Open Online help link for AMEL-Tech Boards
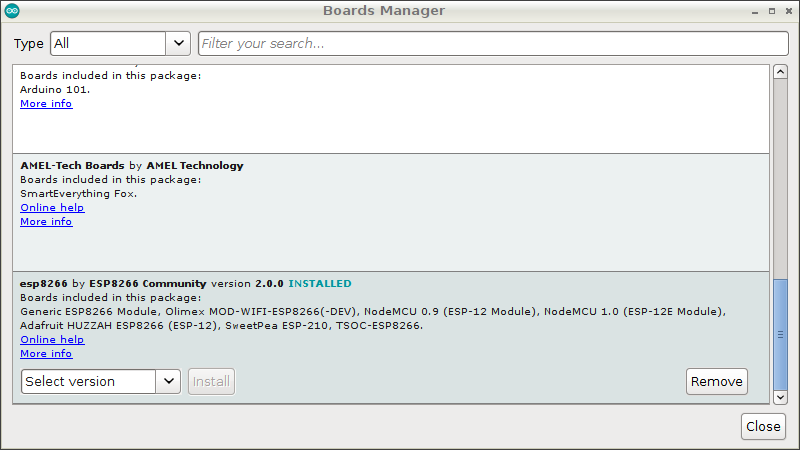 click(52, 208)
